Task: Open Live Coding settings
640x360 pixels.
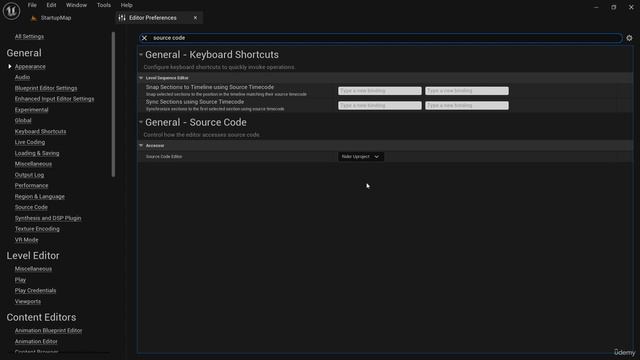Action: (x=30, y=142)
